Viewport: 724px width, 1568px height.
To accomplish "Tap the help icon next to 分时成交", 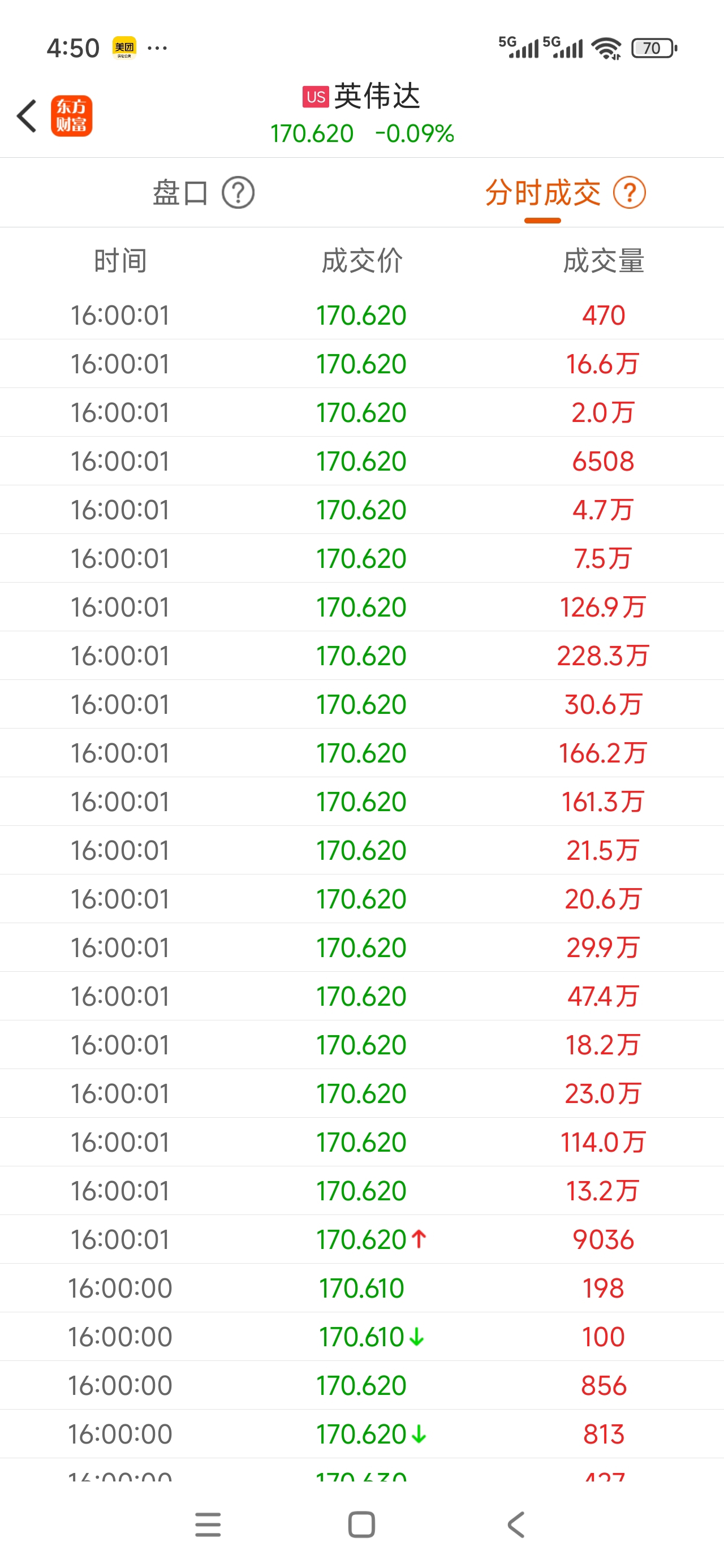I will [x=629, y=193].
